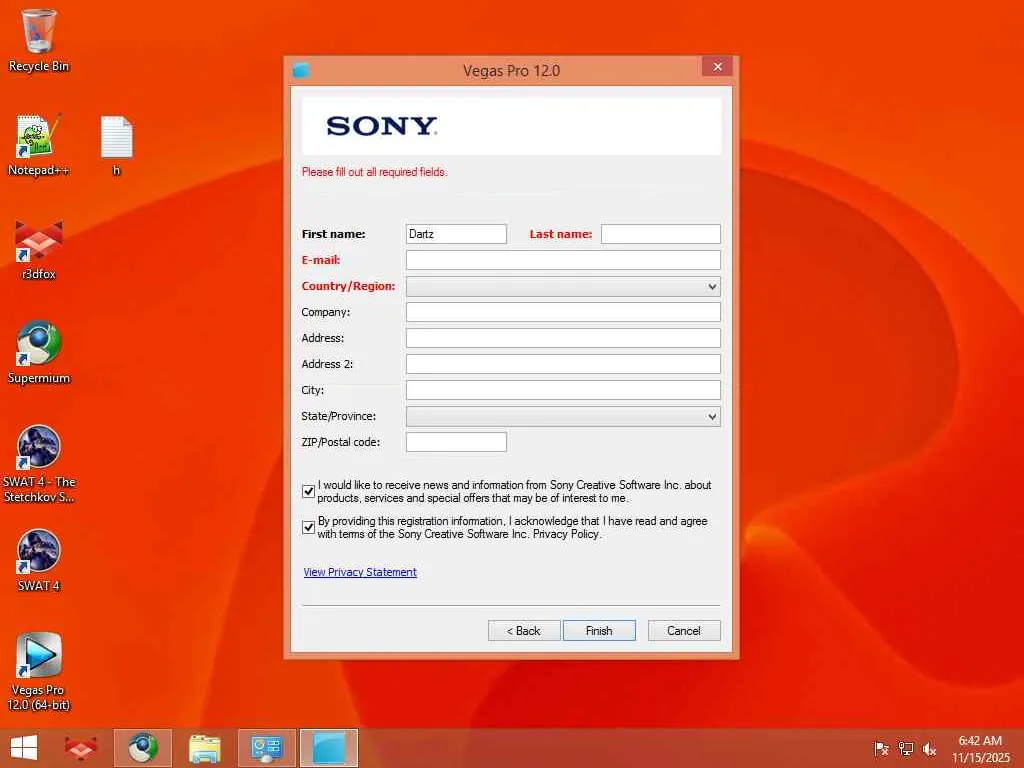
Task: Open Action Center flag tray icon
Action: (x=881, y=748)
